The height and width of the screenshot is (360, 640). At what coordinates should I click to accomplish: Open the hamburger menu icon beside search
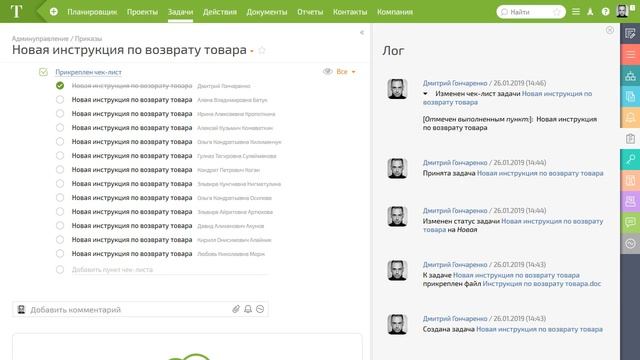(576, 12)
